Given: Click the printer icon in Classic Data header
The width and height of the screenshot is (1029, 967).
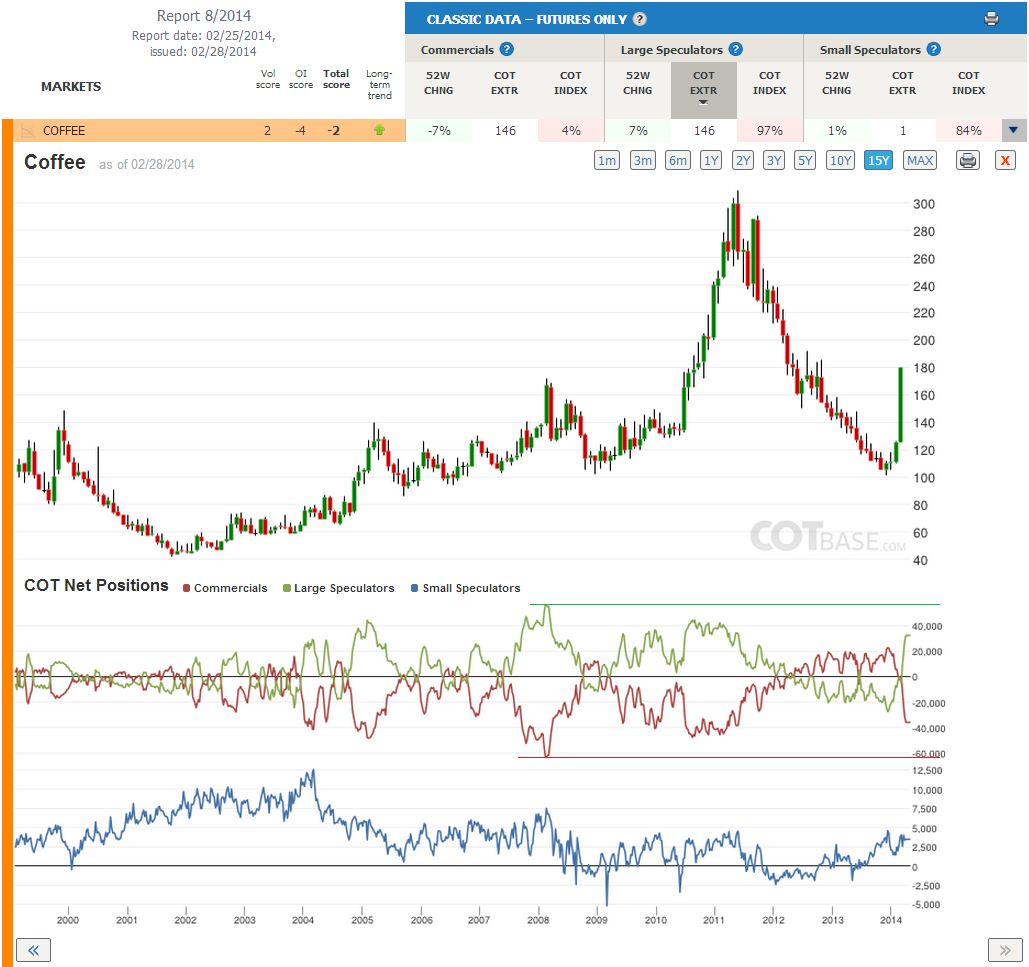Looking at the screenshot, I should click(991, 19).
